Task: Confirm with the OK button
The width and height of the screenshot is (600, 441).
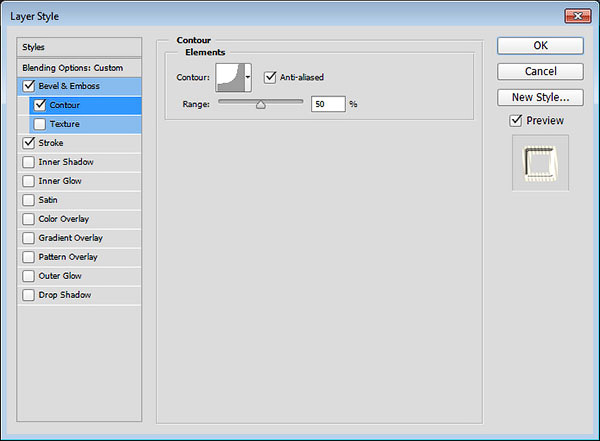Action: coord(540,46)
